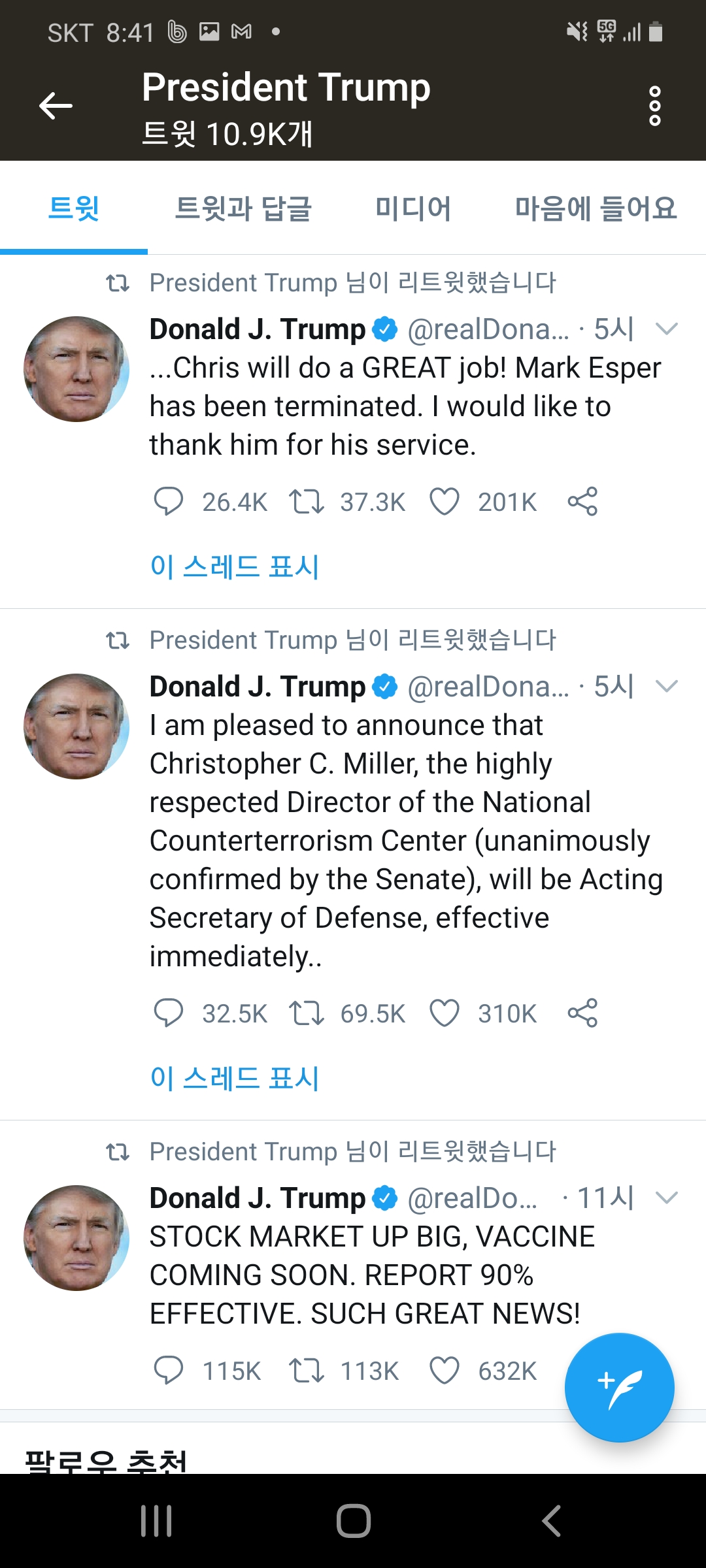Open the three-dot overflow menu
Viewport: 706px width, 1568px height.
[x=654, y=106]
